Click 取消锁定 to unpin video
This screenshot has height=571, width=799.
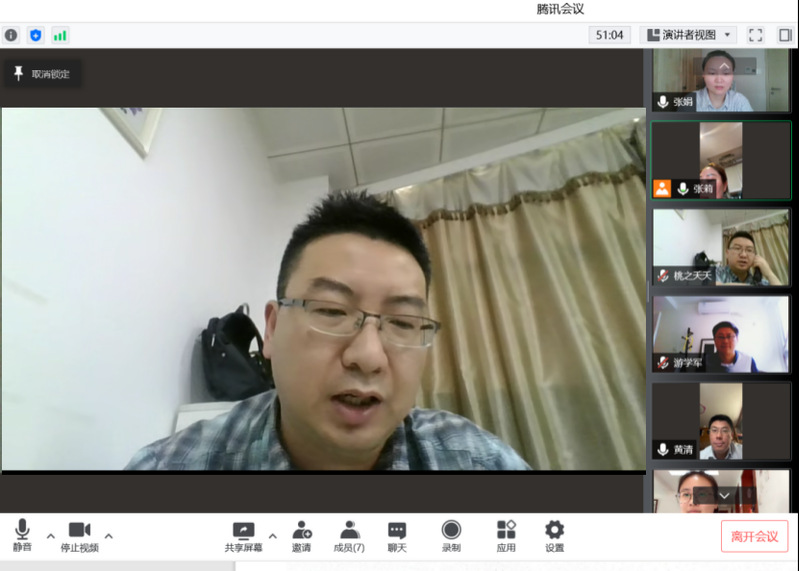42,74
